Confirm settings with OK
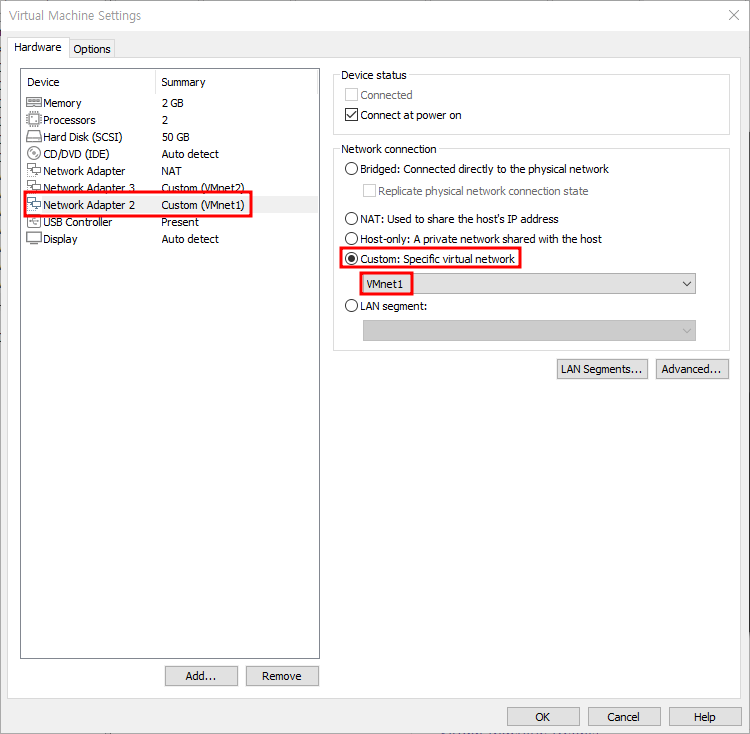Image resolution: width=750 pixels, height=734 pixels. pyautogui.click(x=543, y=717)
